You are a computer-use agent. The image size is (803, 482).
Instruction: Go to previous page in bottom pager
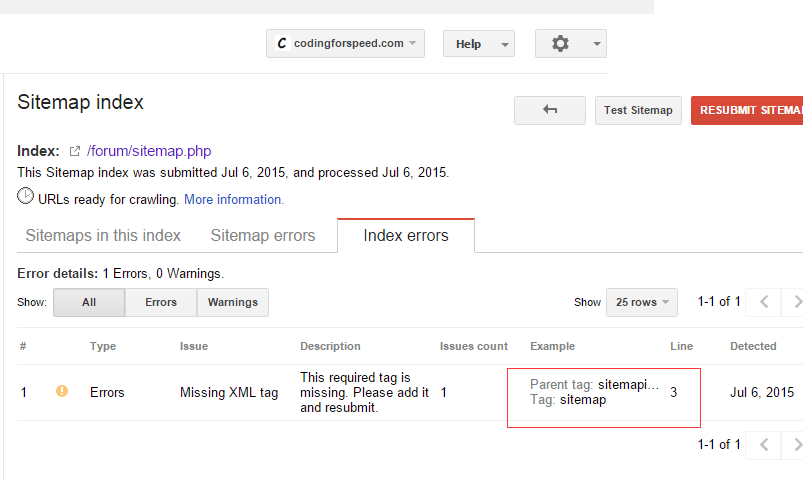pyautogui.click(x=764, y=444)
